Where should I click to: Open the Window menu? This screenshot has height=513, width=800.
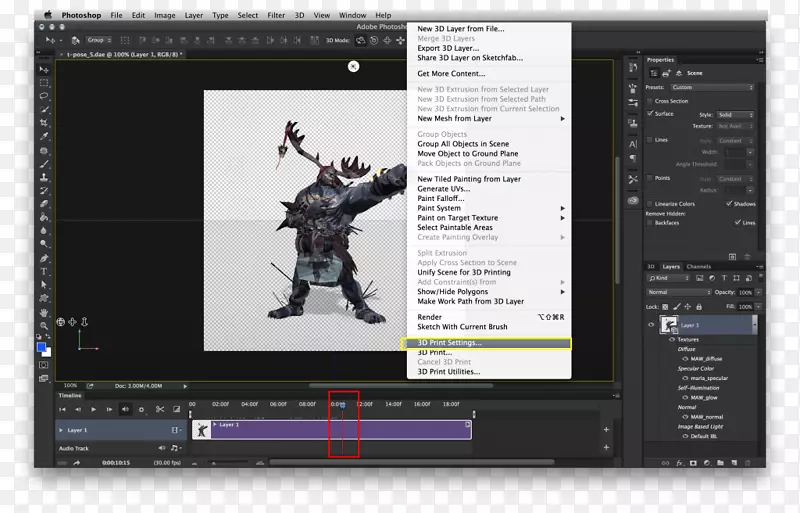(x=353, y=15)
